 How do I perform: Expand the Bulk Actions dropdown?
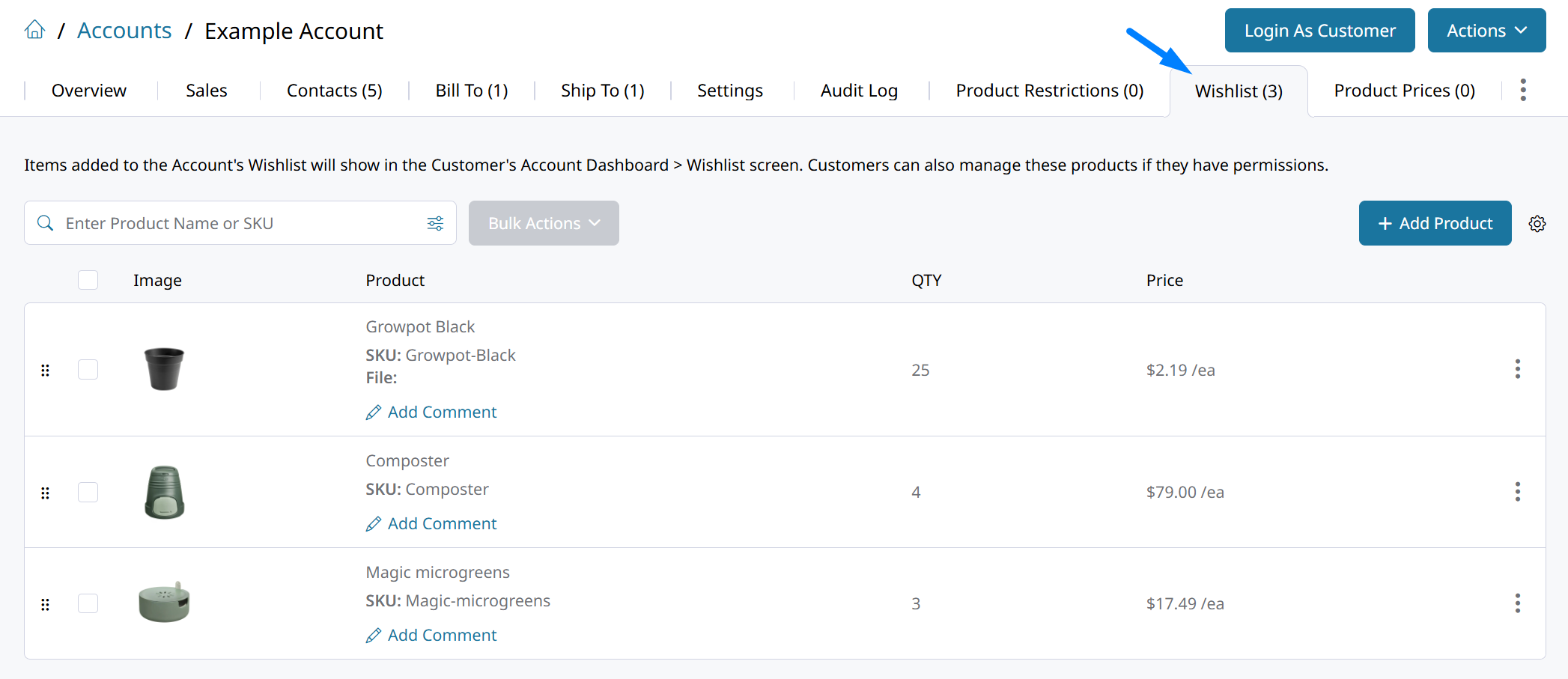click(544, 223)
